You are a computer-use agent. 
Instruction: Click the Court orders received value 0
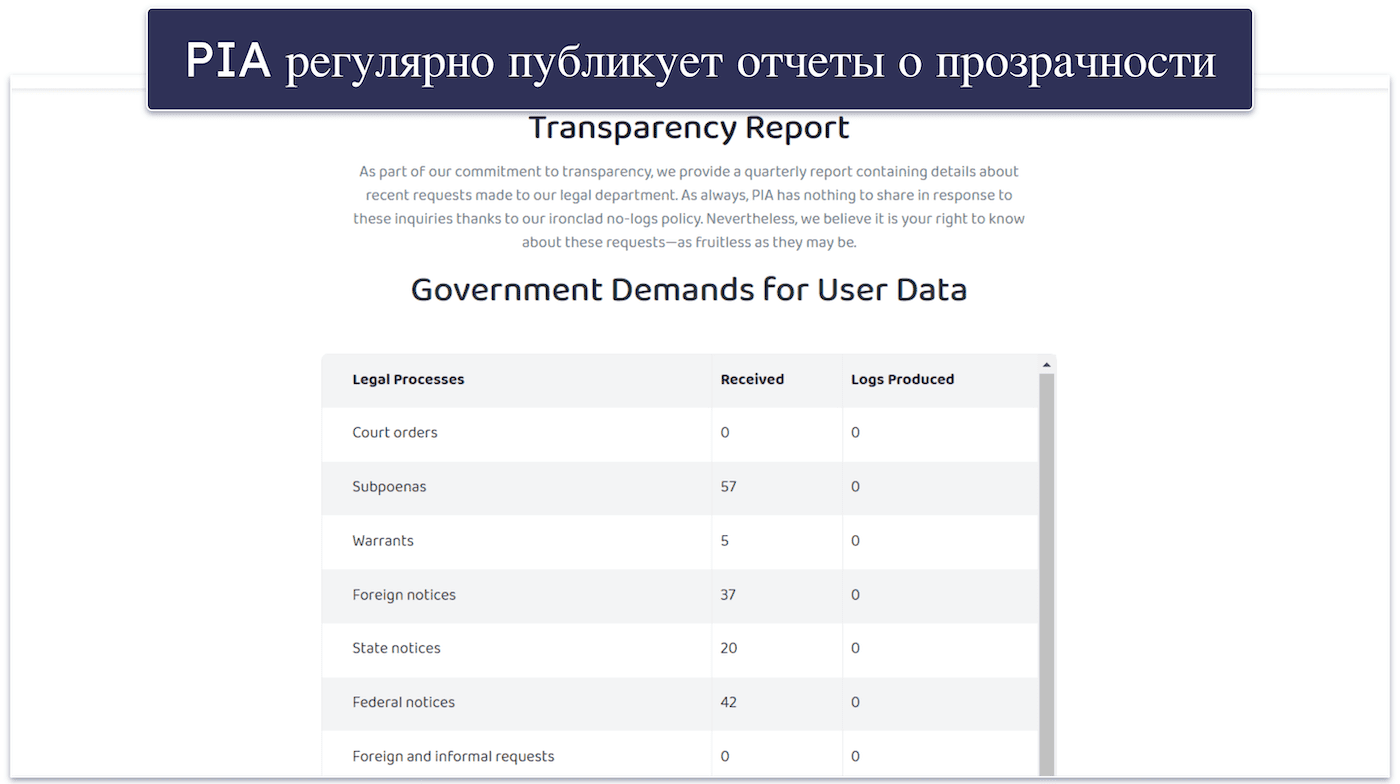click(725, 433)
